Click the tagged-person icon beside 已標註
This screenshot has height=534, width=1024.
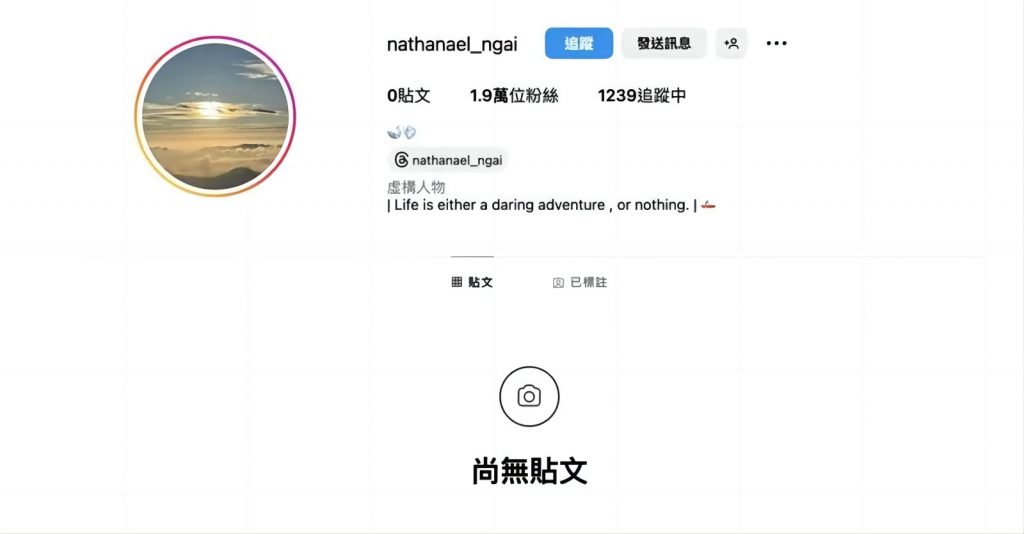(x=558, y=283)
